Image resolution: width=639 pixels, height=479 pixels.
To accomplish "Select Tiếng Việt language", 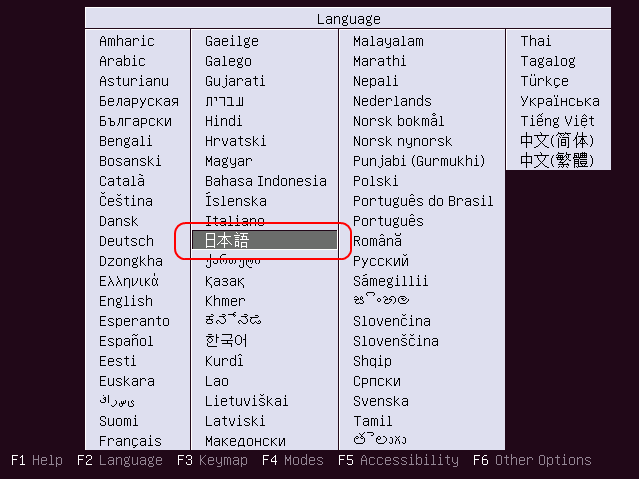I will (557, 121).
